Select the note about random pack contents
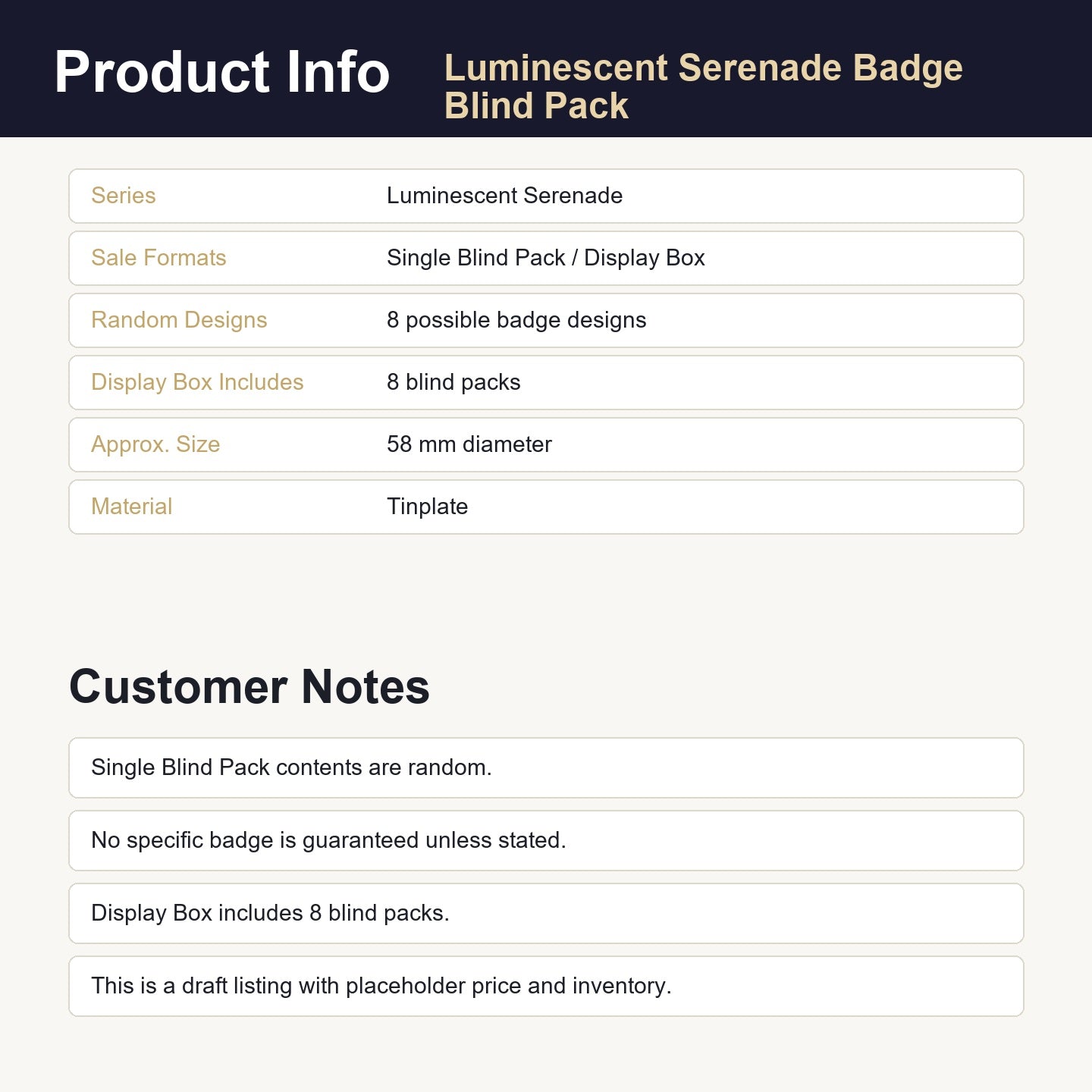The width and height of the screenshot is (1092, 1092). tap(546, 767)
